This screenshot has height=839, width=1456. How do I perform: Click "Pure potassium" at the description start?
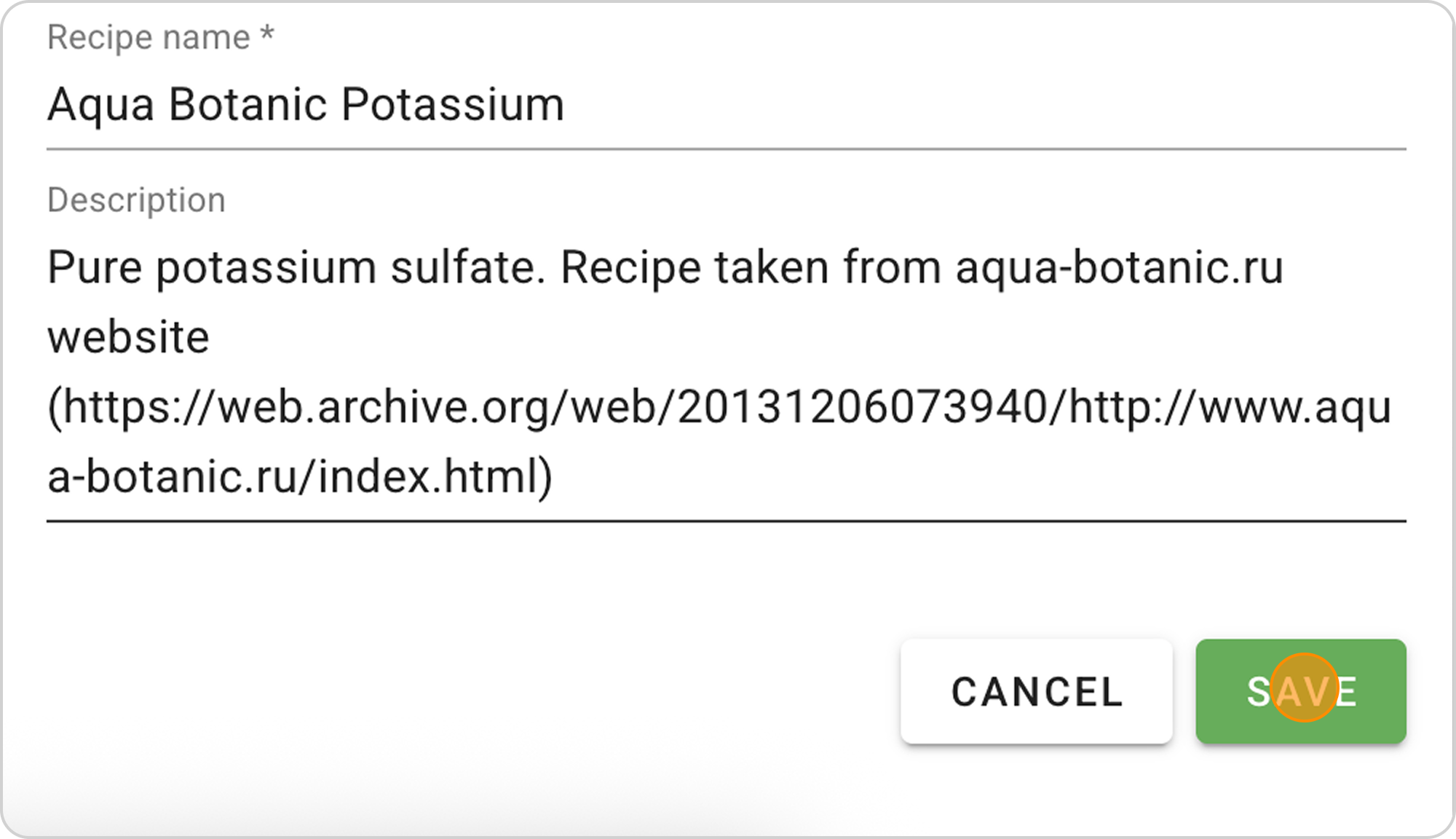[x=211, y=268]
